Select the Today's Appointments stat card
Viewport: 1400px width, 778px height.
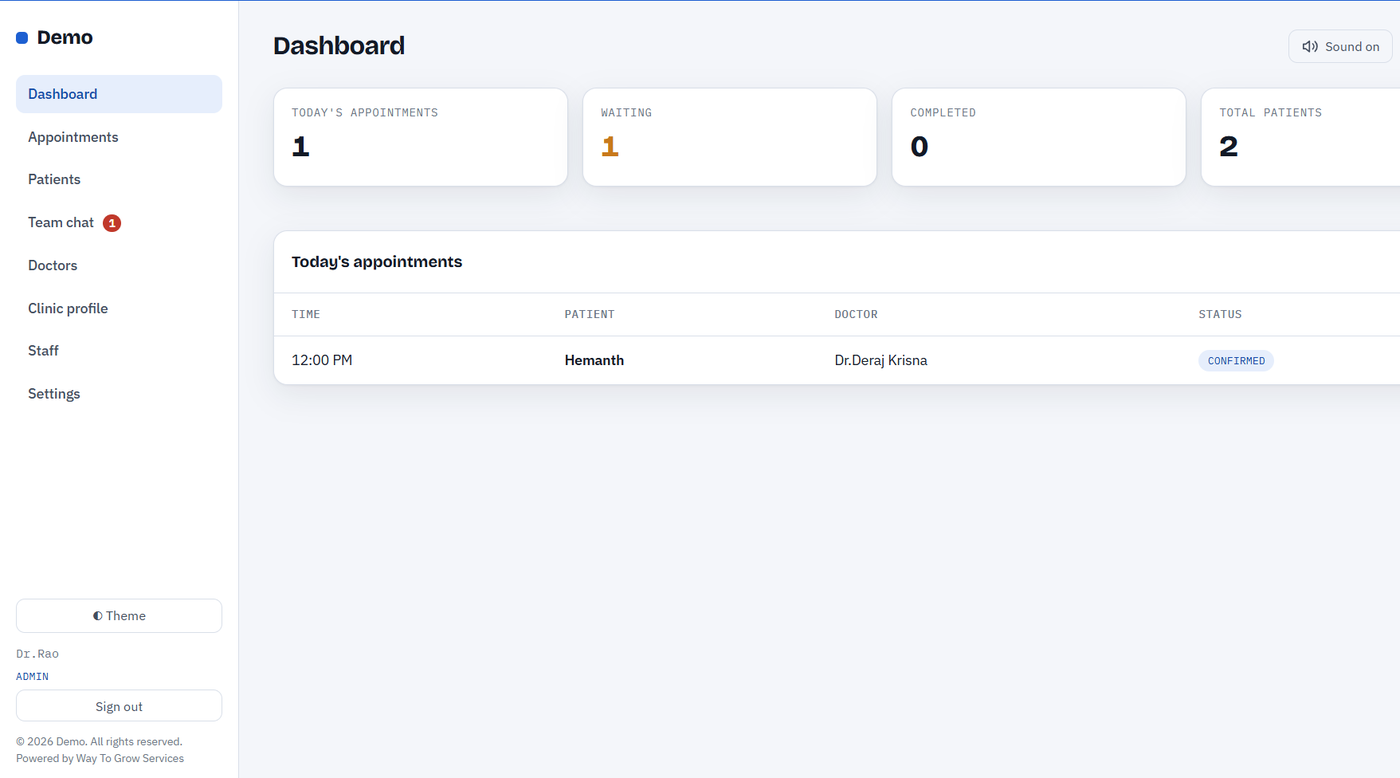[421, 137]
